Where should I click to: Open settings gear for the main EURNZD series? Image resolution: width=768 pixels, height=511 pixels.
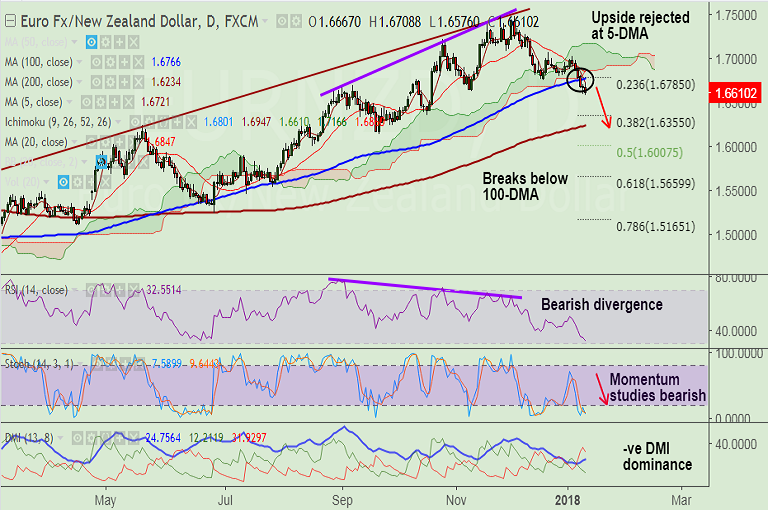(x=295, y=22)
